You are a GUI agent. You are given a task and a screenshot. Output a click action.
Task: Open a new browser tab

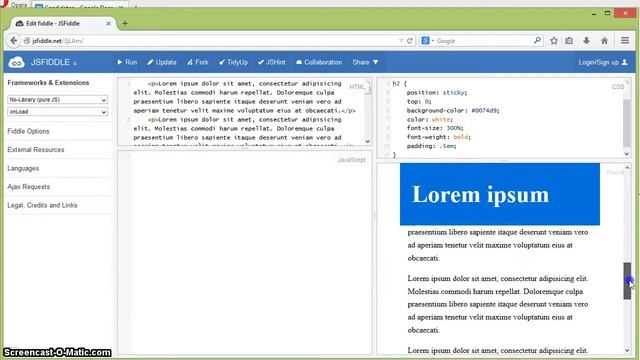coord(125,24)
